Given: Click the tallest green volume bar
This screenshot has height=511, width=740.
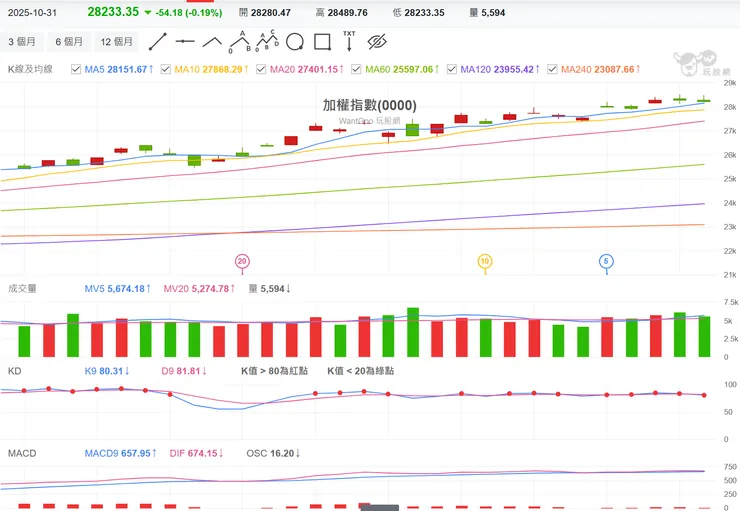Looking at the screenshot, I should (x=413, y=332).
